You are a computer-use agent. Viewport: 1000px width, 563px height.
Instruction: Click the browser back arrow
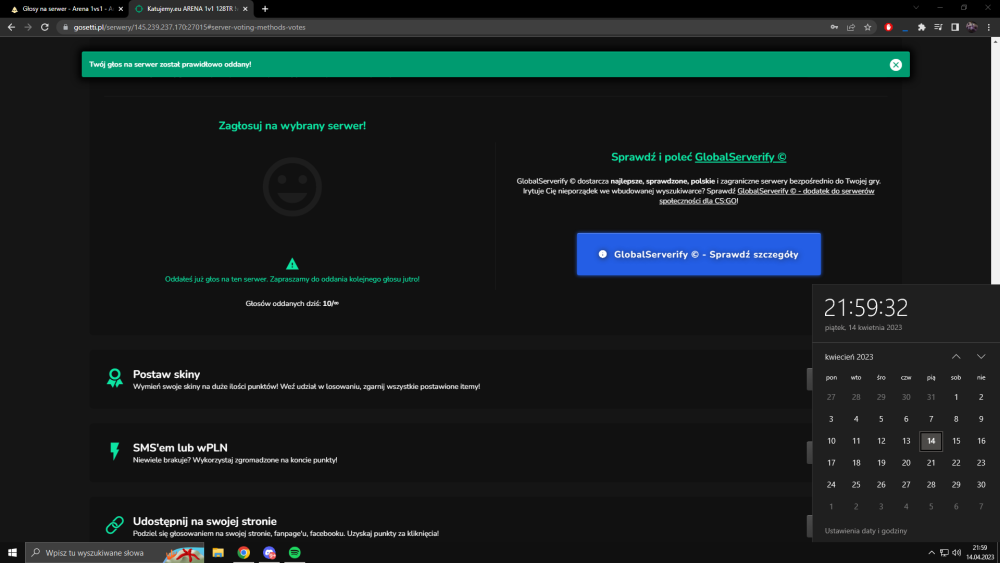[11, 27]
